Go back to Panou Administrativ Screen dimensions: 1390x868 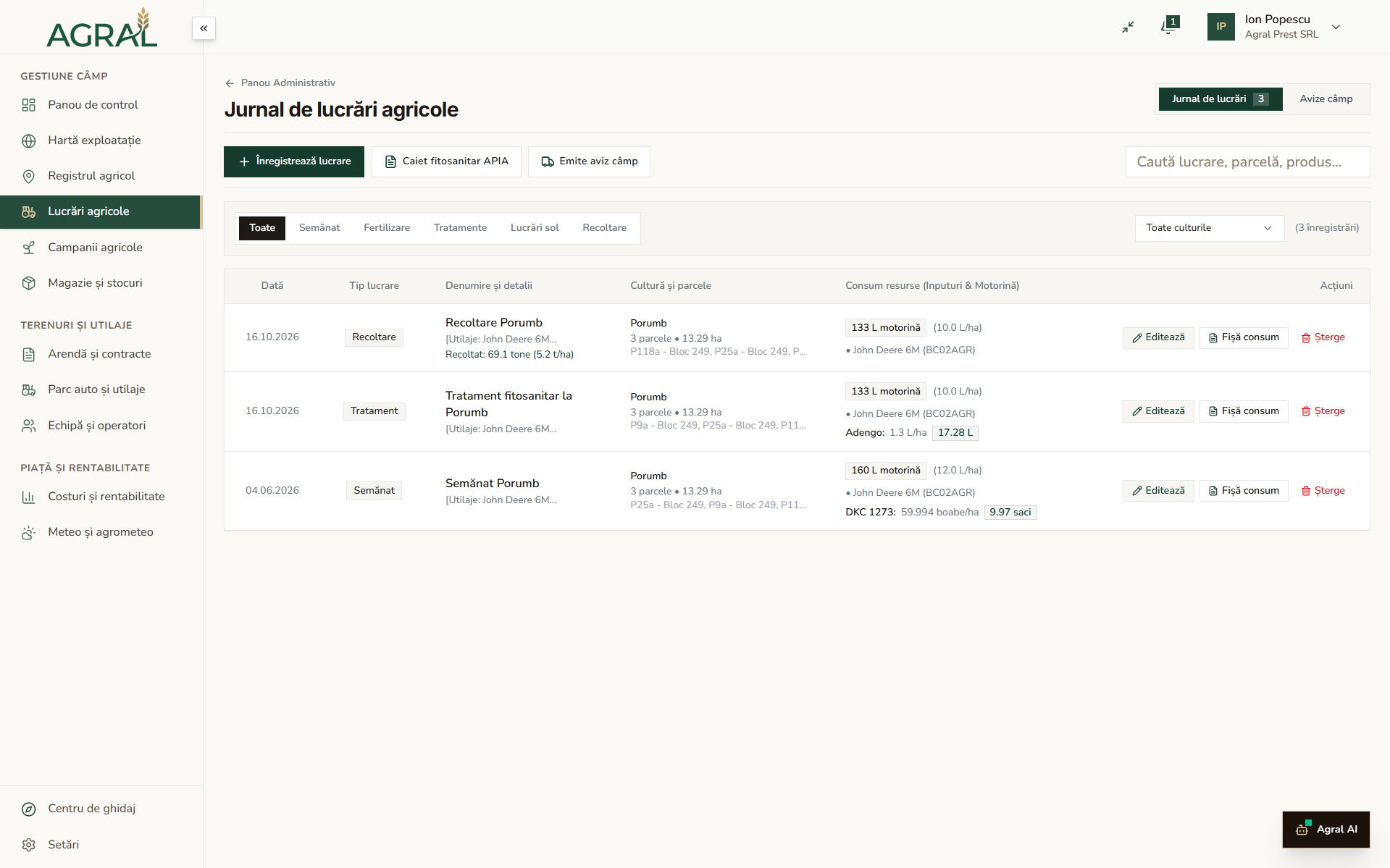click(280, 83)
